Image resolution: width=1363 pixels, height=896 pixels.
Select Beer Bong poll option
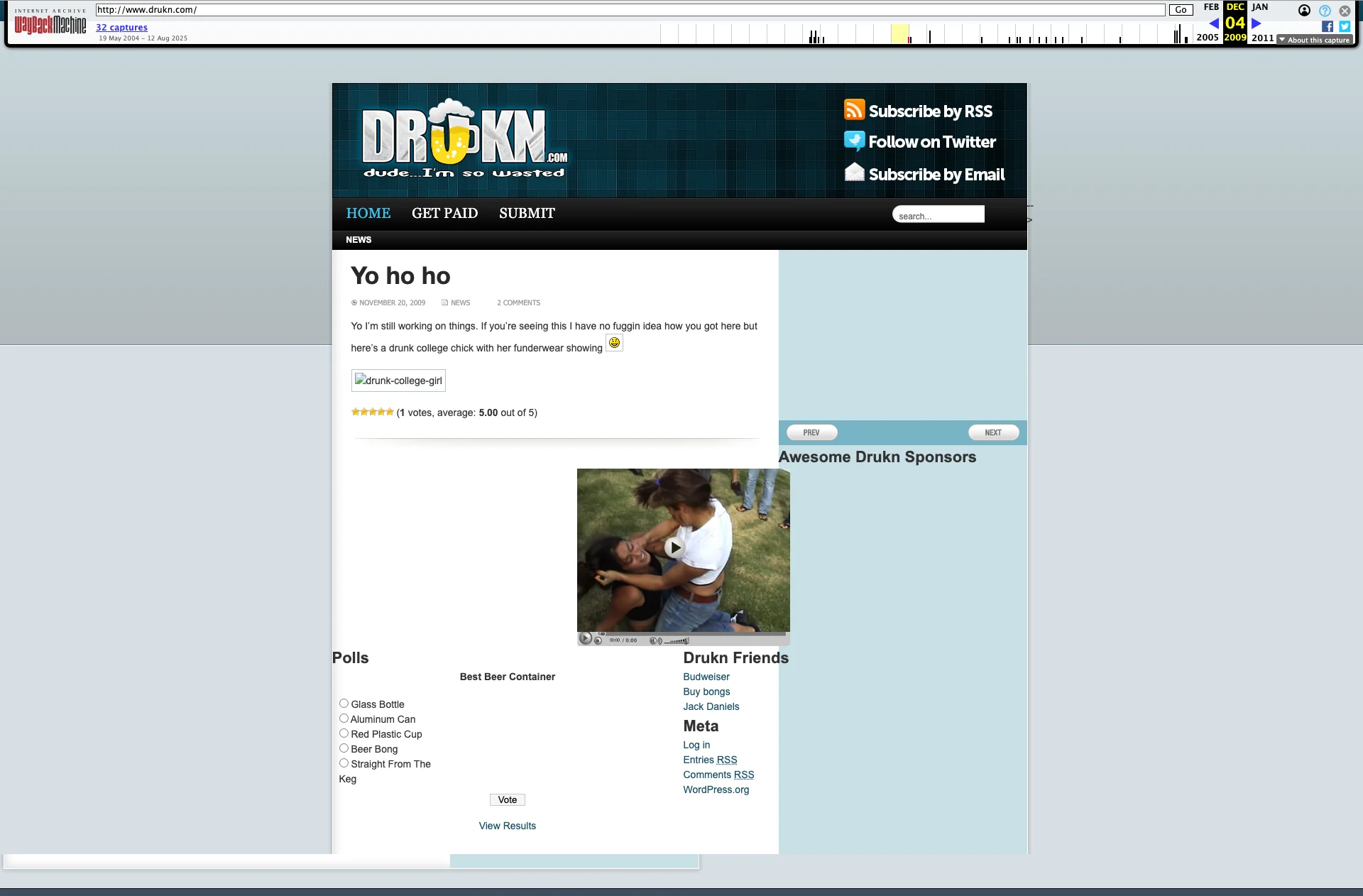(x=344, y=748)
